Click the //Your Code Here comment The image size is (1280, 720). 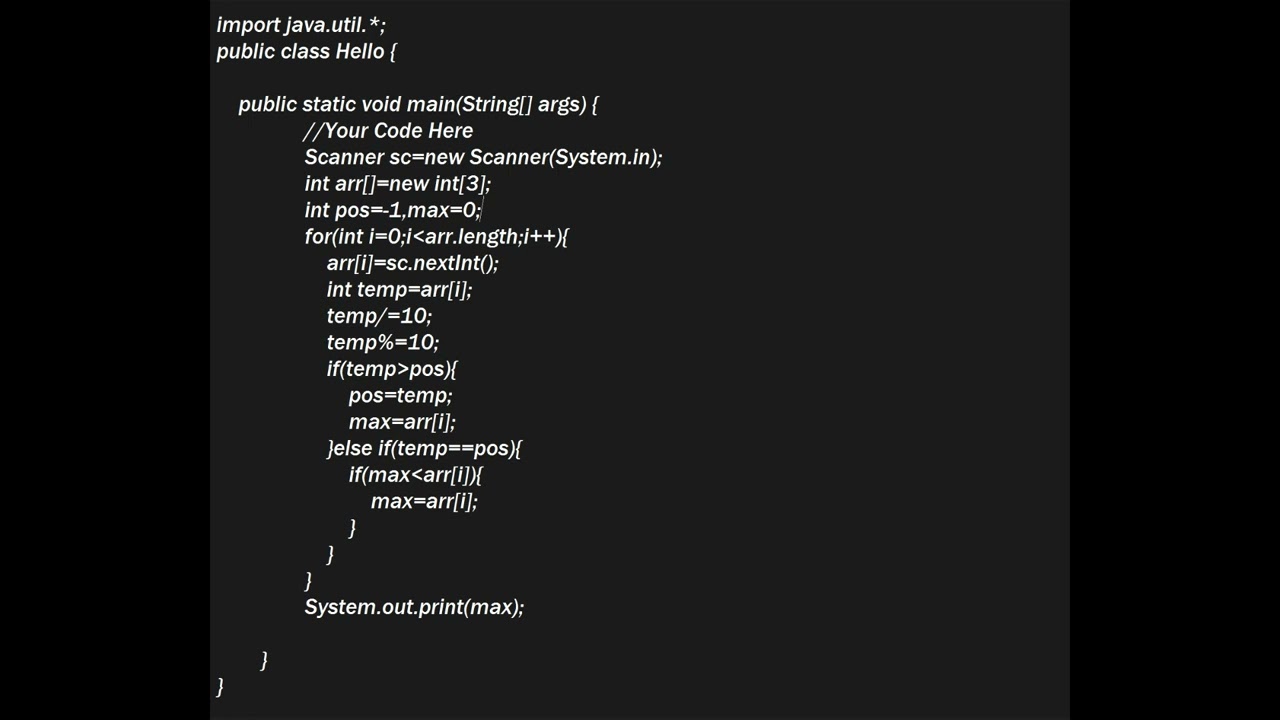click(x=388, y=131)
